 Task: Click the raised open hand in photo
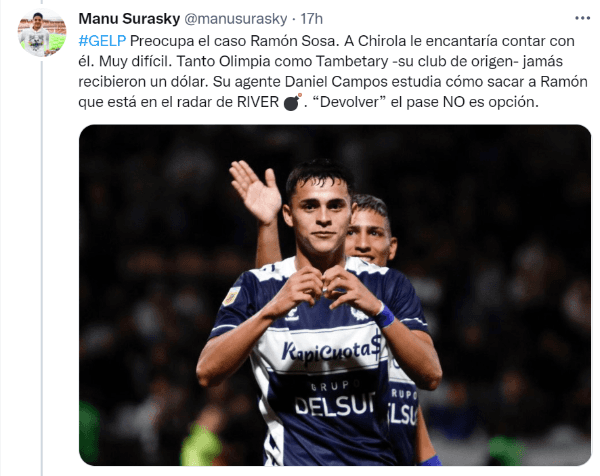pyautogui.click(x=256, y=192)
